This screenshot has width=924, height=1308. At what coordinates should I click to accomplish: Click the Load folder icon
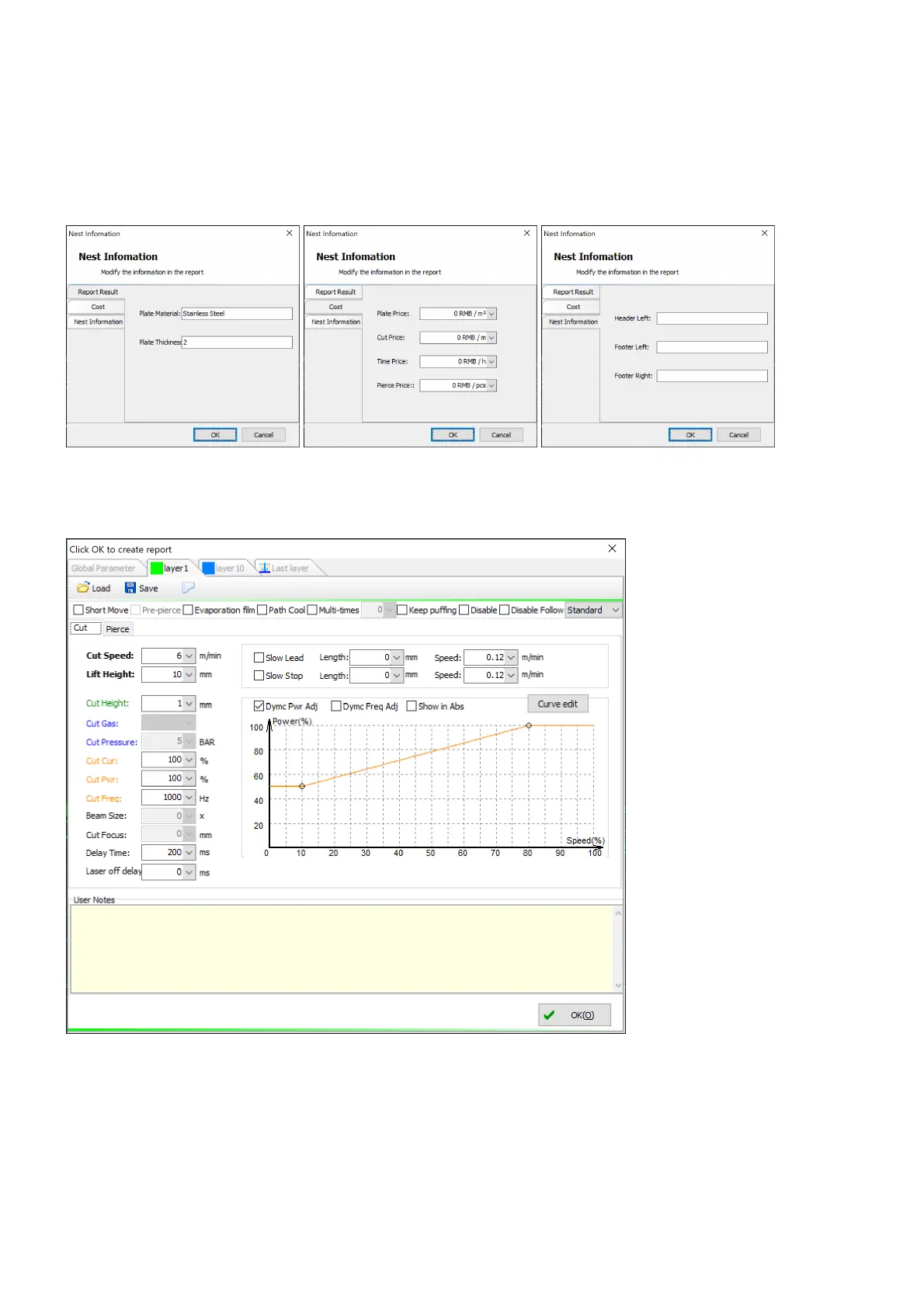click(x=83, y=588)
